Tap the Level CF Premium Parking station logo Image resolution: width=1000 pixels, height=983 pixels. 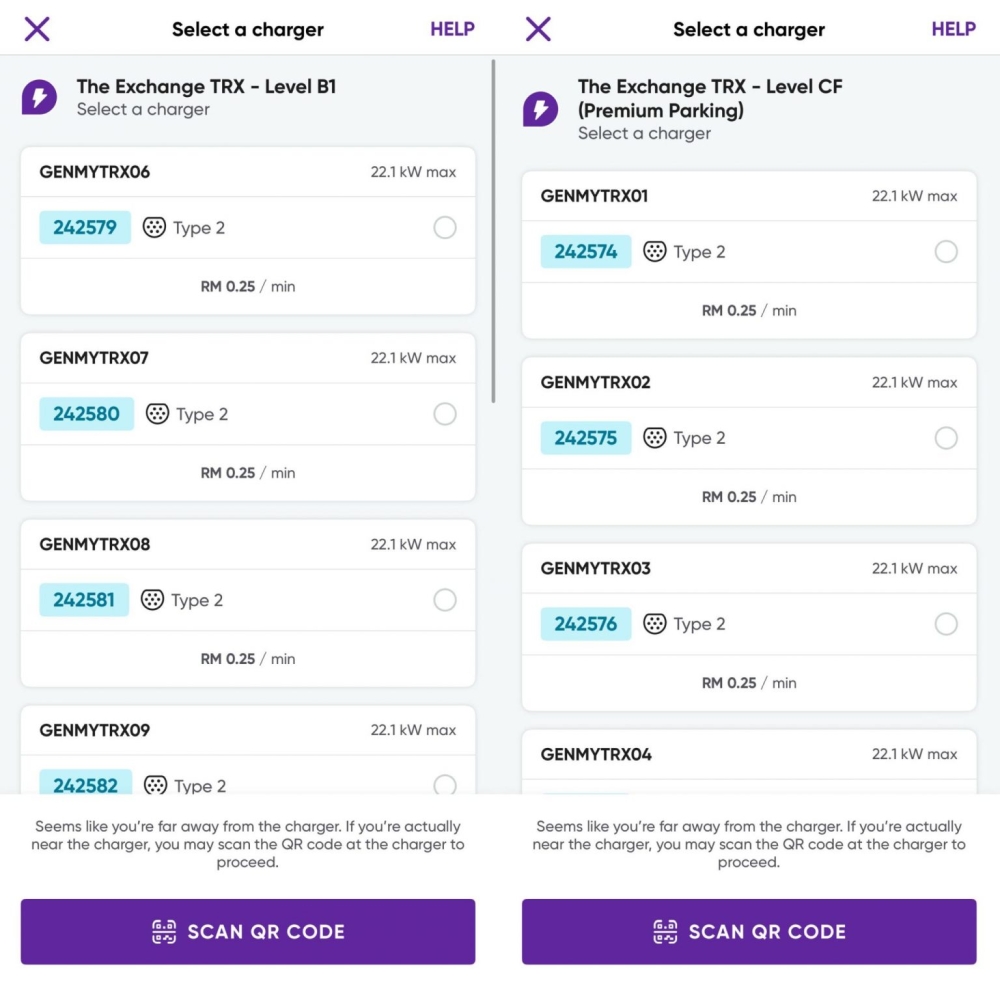coord(540,109)
